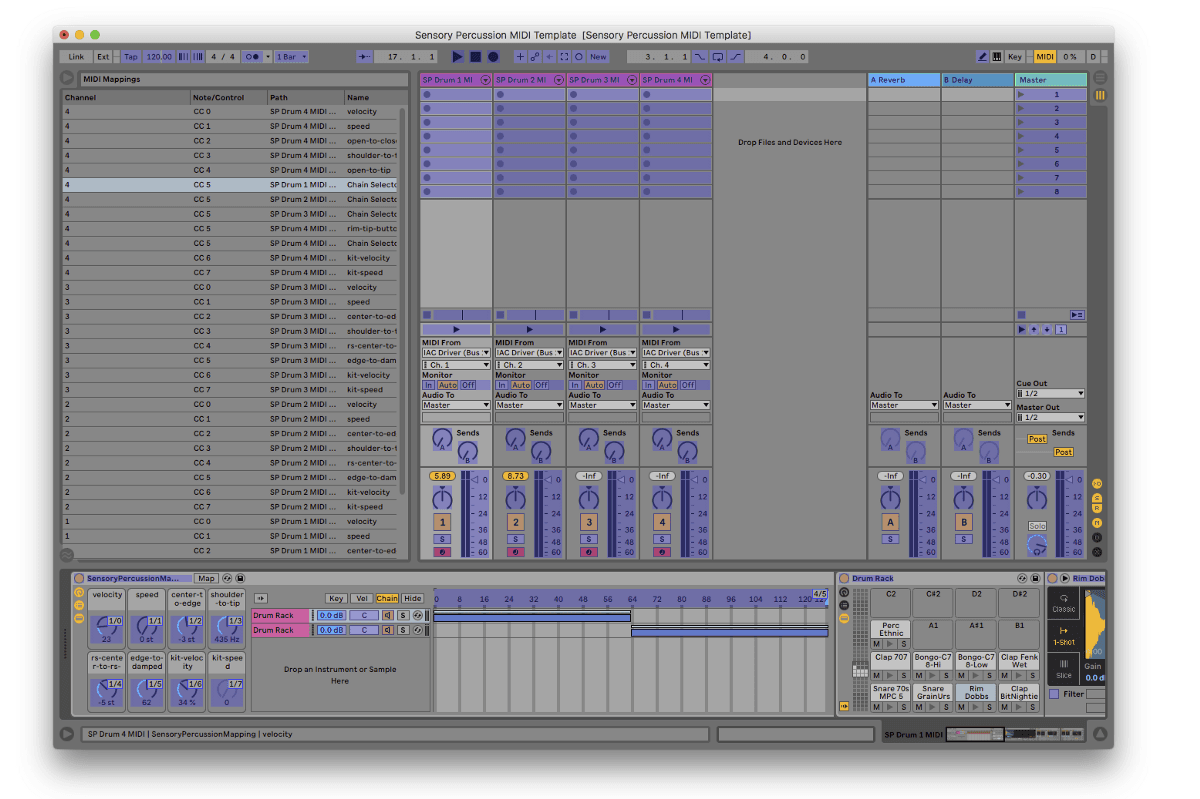The height and width of the screenshot is (799, 1200).
Task: Switch Simpler to Slice mode
Action: coord(1064,668)
